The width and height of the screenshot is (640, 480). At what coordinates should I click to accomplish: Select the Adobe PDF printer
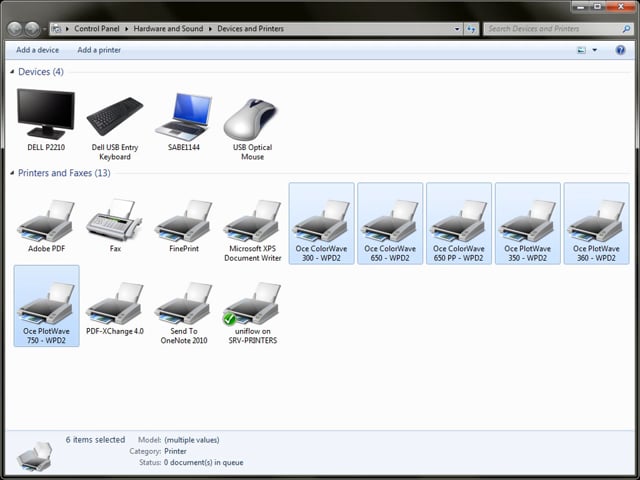(46, 222)
